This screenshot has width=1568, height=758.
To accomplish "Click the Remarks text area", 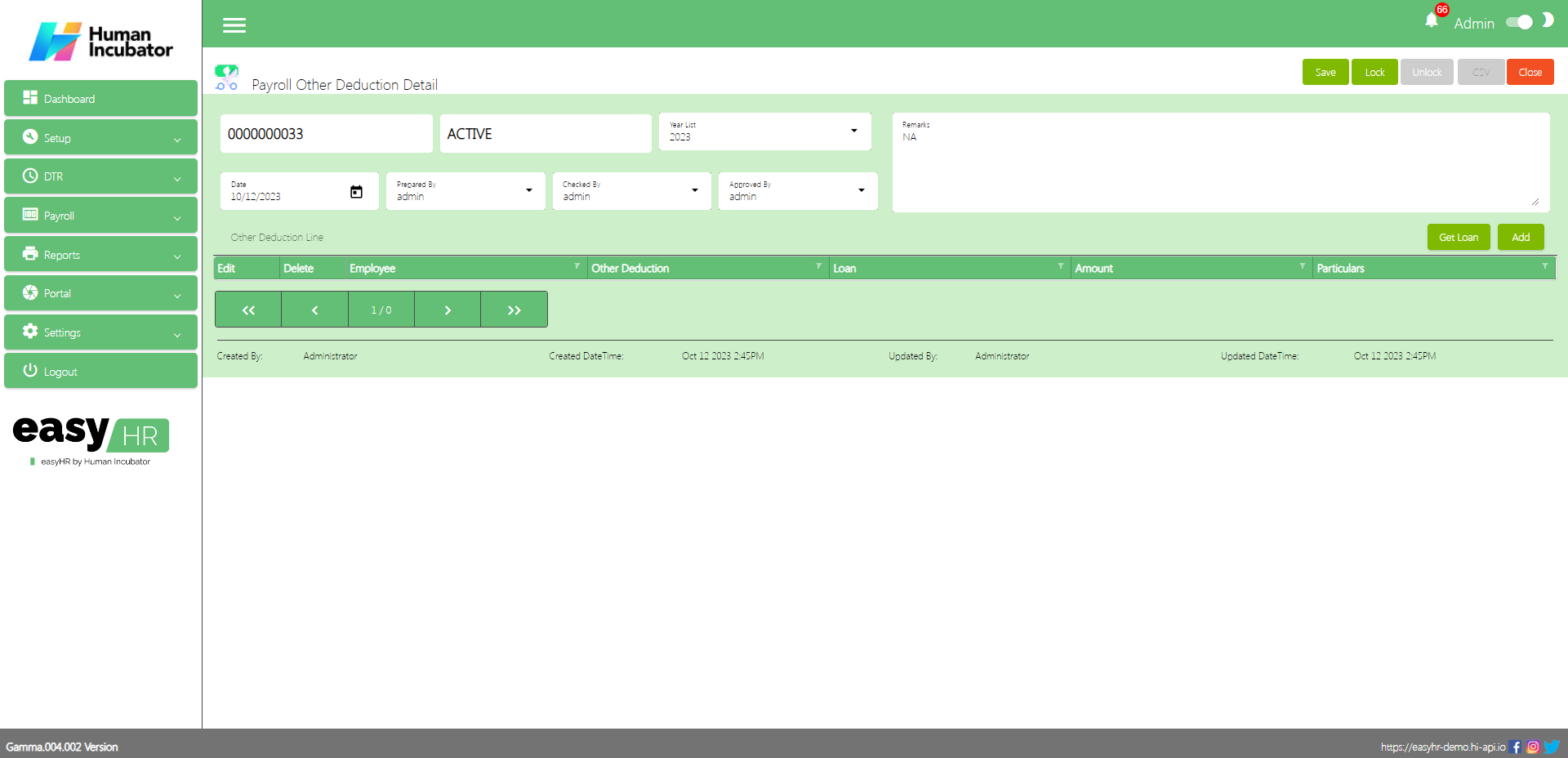I will coord(1221,163).
